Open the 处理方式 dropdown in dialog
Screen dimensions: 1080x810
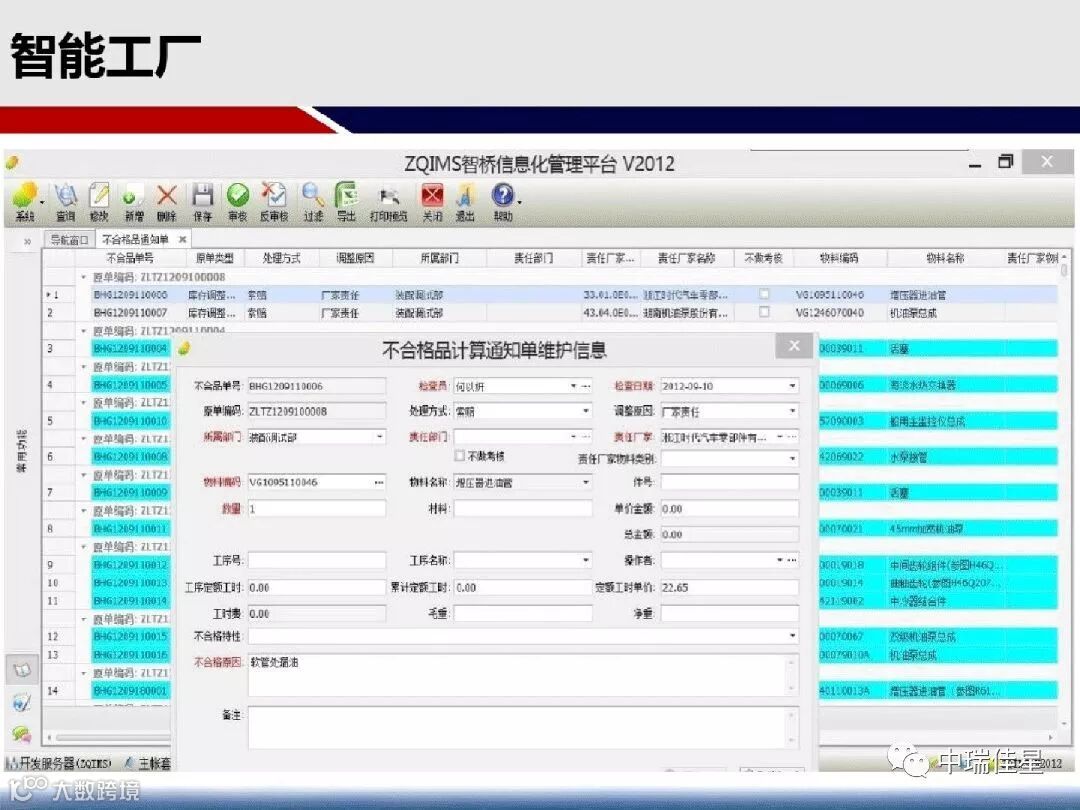pyautogui.click(x=585, y=411)
